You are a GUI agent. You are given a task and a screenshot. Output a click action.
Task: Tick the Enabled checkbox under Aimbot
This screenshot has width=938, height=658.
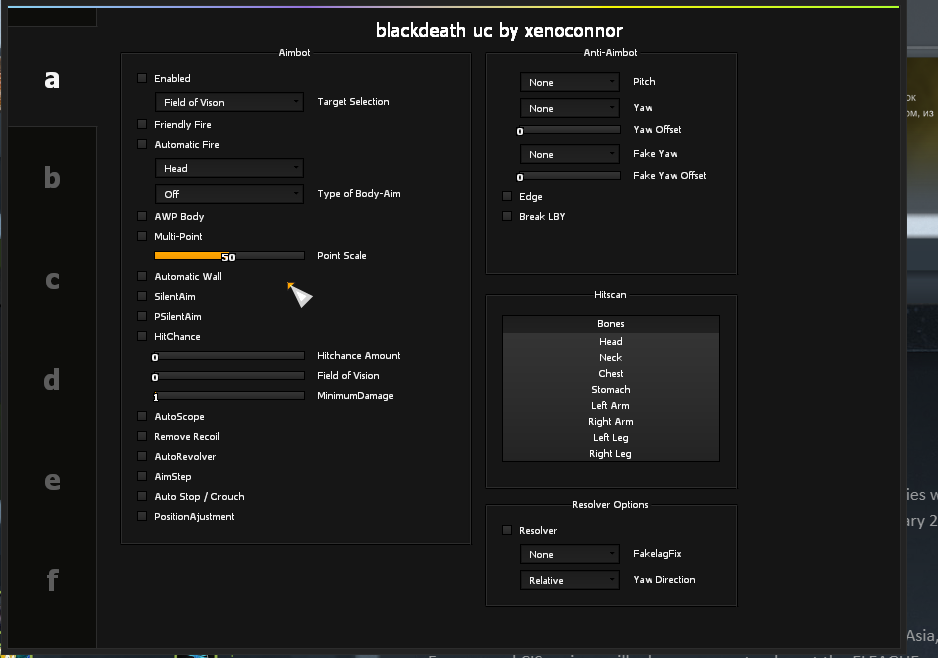click(x=142, y=78)
